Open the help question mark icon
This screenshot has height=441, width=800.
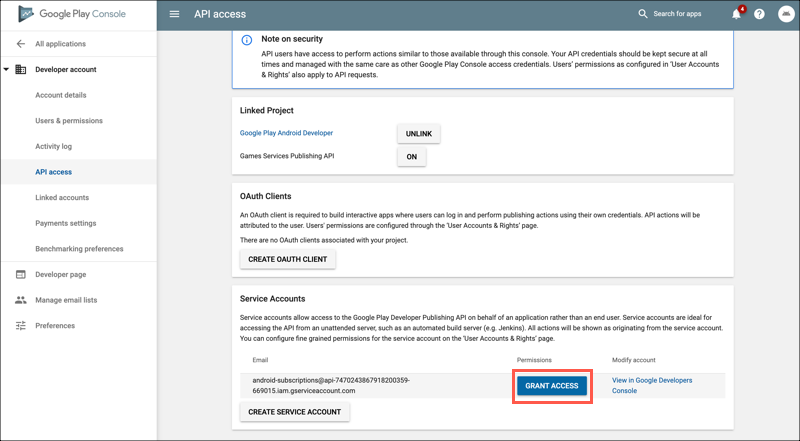coord(760,14)
